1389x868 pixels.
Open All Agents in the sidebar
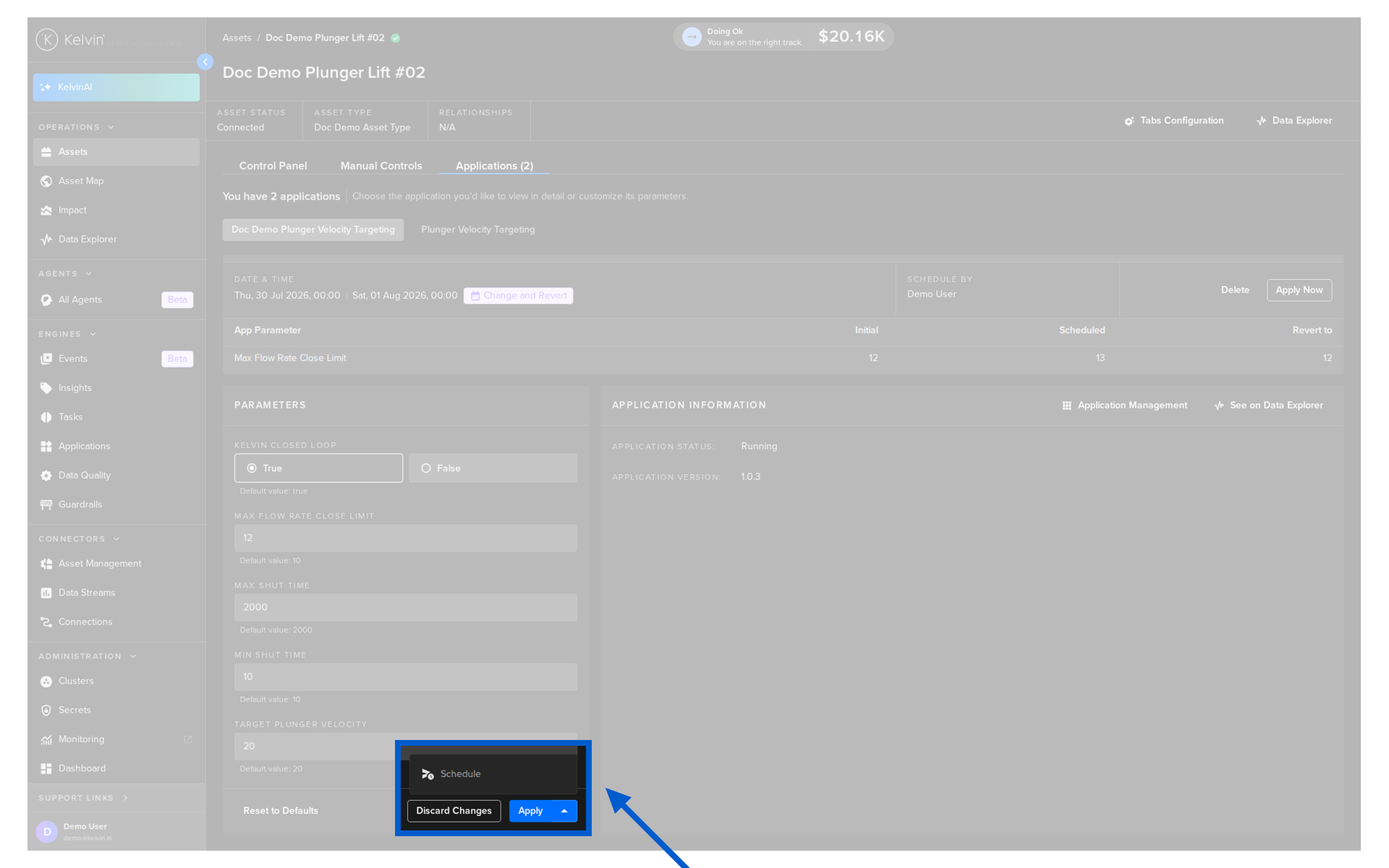tap(116, 299)
